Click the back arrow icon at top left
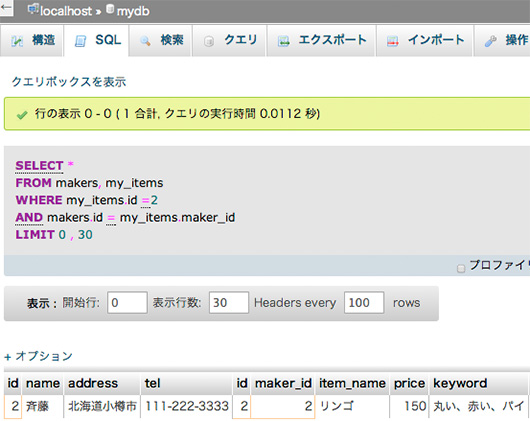 click(5, 7)
